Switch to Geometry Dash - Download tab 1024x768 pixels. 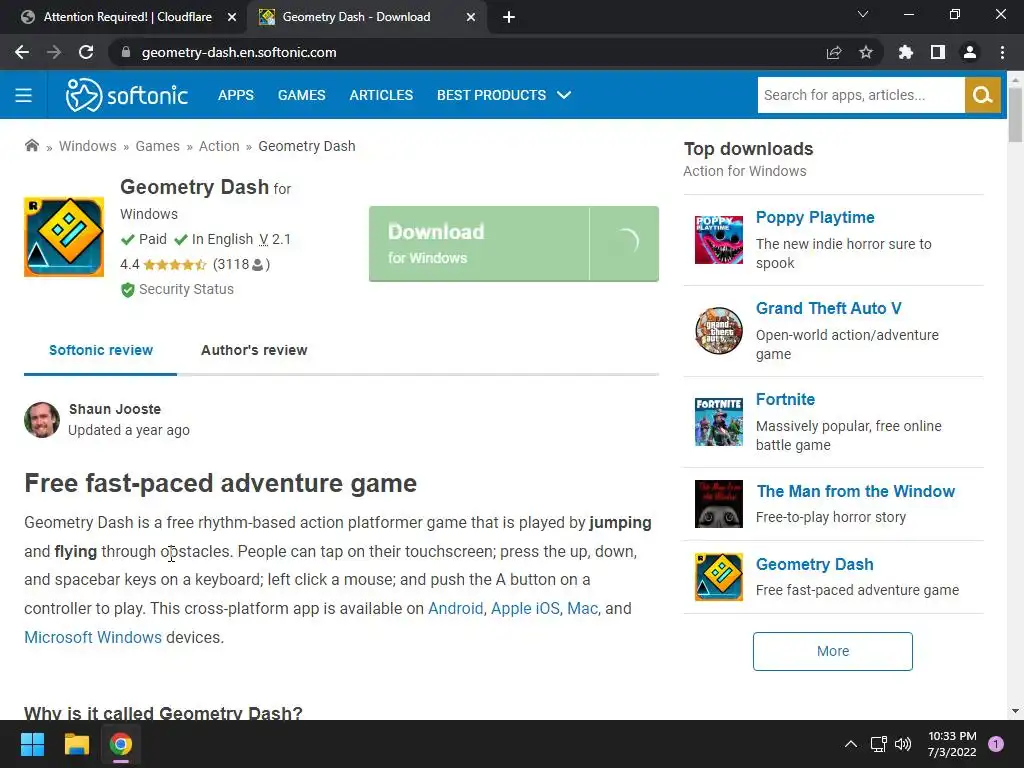(367, 17)
